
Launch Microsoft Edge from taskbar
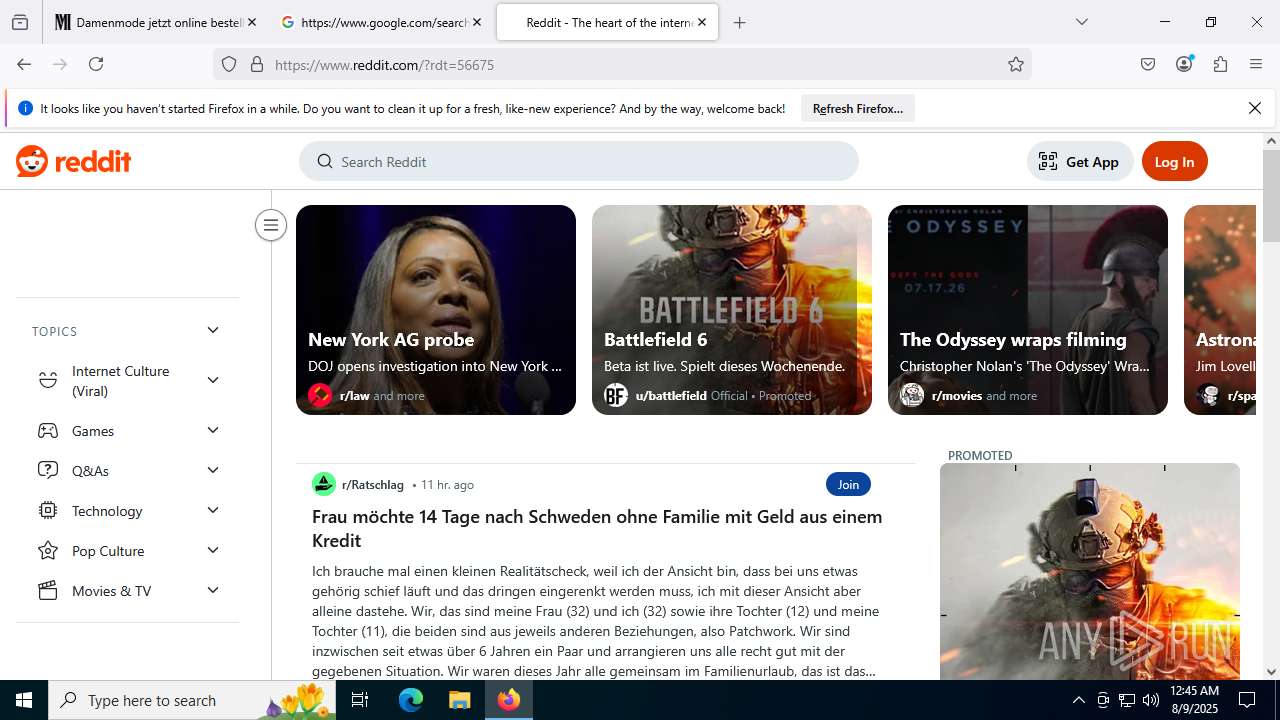coord(411,700)
